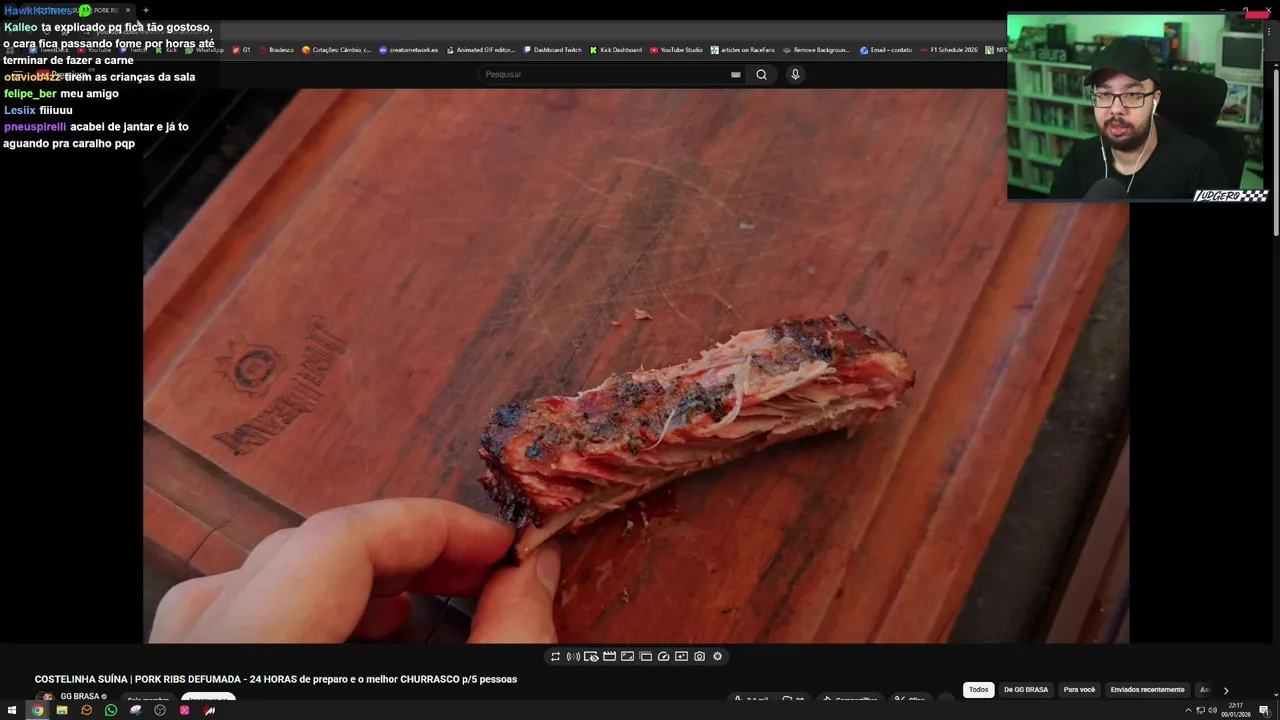Open the G1 bookmark
This screenshot has height=720, width=1280.
point(242,50)
